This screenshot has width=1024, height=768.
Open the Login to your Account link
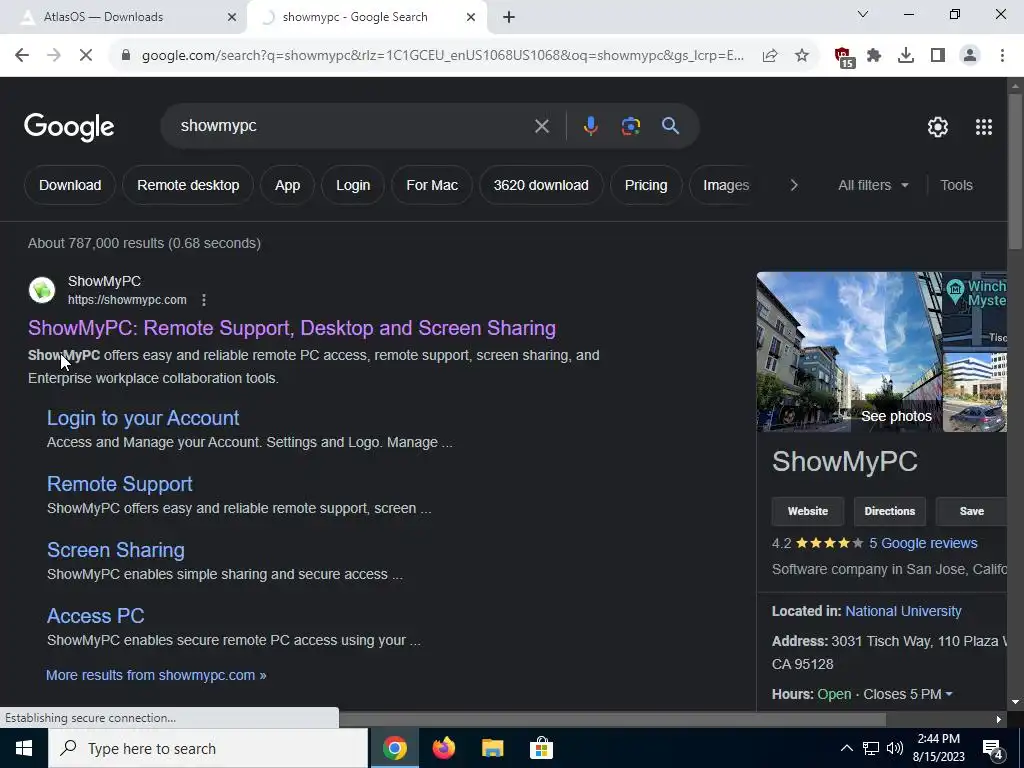pos(143,418)
